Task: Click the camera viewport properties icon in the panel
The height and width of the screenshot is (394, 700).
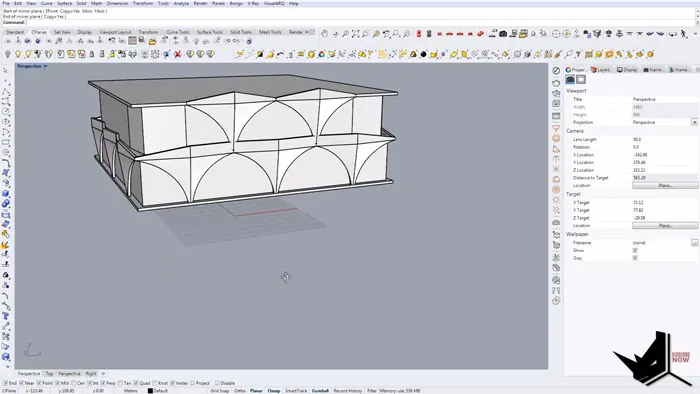Action: pos(570,79)
